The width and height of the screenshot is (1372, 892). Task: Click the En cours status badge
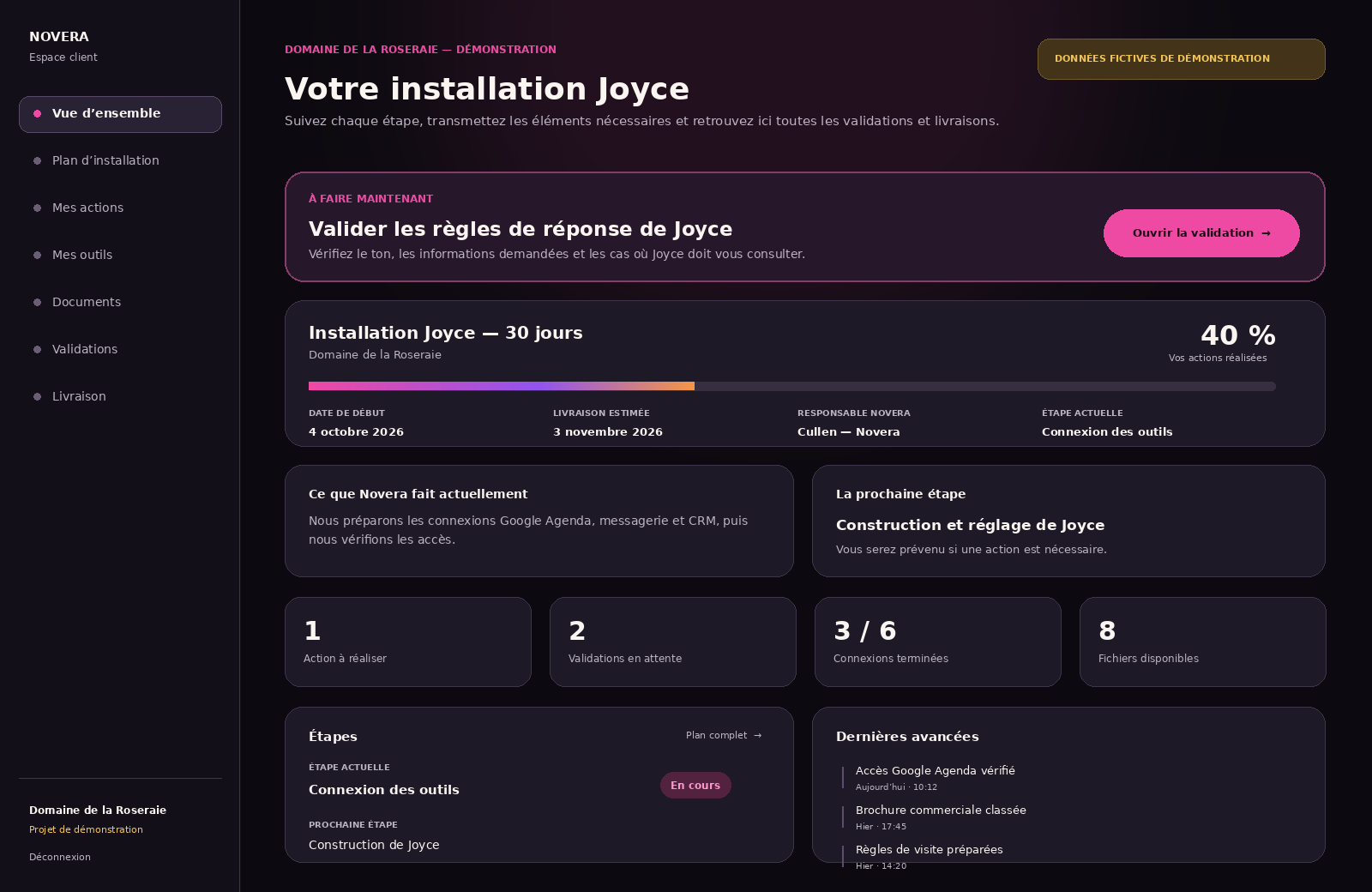[695, 786]
